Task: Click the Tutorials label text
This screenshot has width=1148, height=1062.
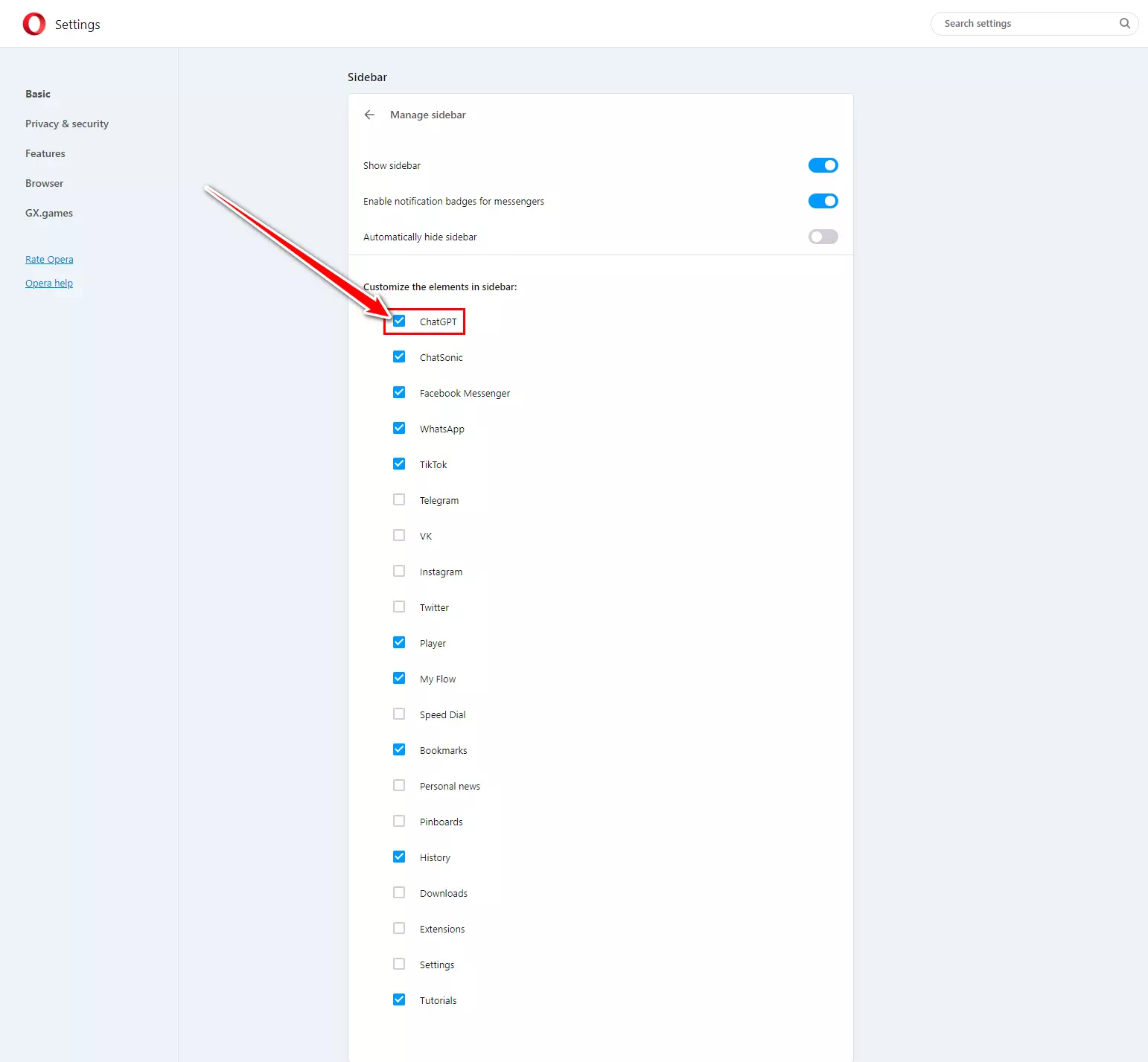Action: tap(439, 1000)
